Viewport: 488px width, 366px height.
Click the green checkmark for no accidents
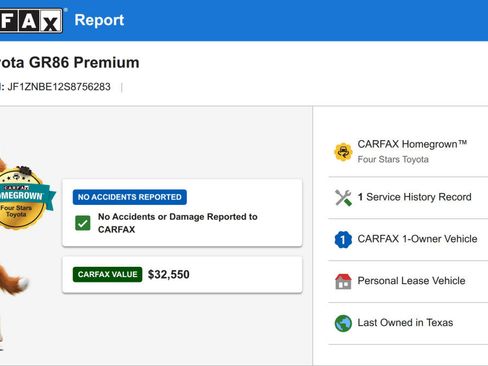(x=82, y=223)
